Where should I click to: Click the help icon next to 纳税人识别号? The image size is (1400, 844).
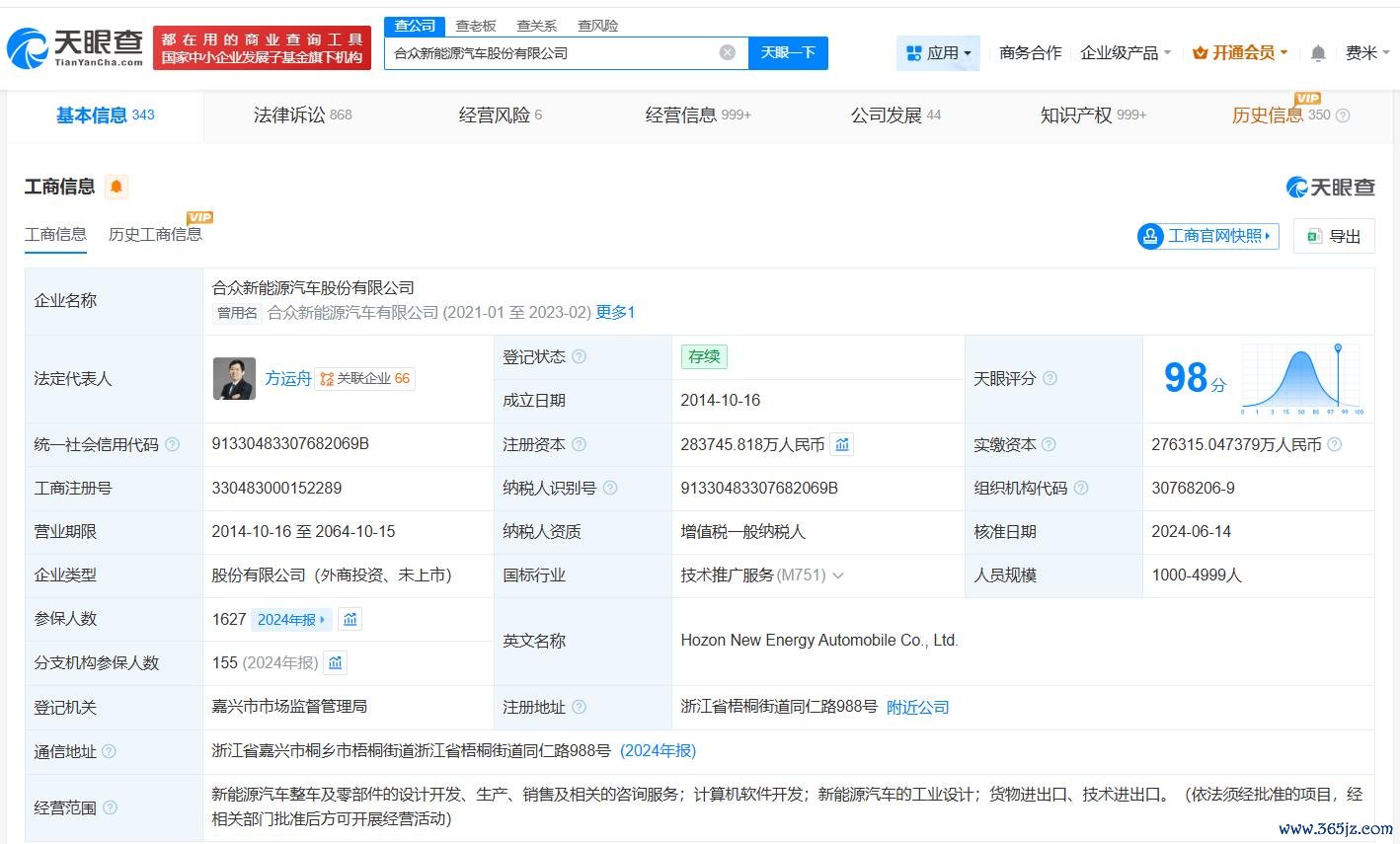610,488
